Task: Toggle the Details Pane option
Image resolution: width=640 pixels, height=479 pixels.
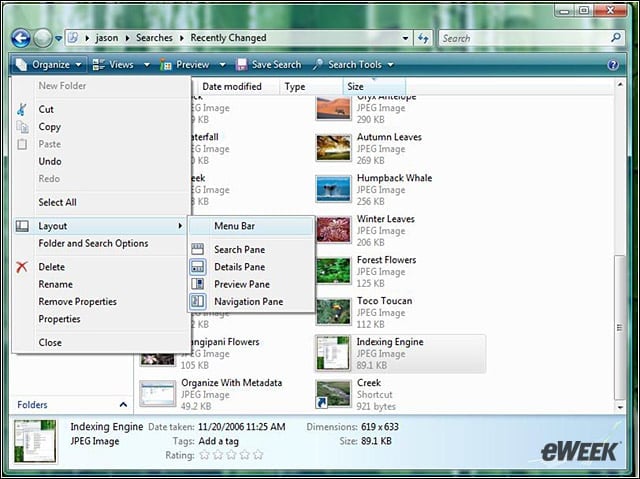Action: point(252,267)
